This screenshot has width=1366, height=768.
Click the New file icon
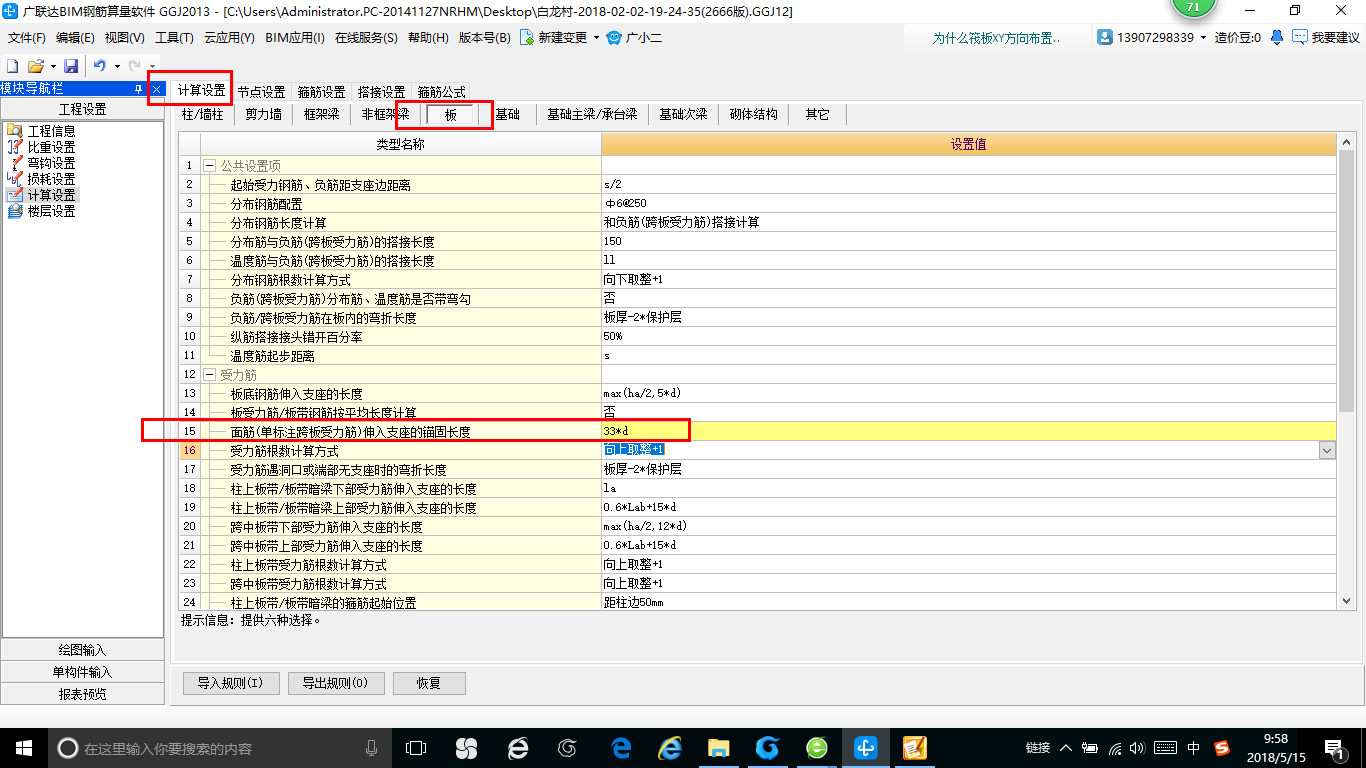point(12,65)
